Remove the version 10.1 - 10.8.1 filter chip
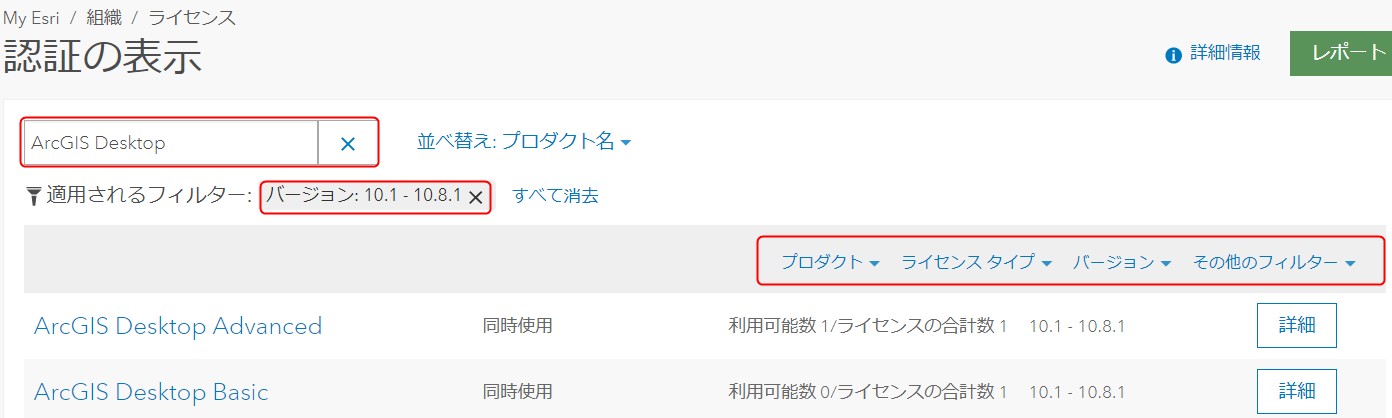 (x=476, y=197)
